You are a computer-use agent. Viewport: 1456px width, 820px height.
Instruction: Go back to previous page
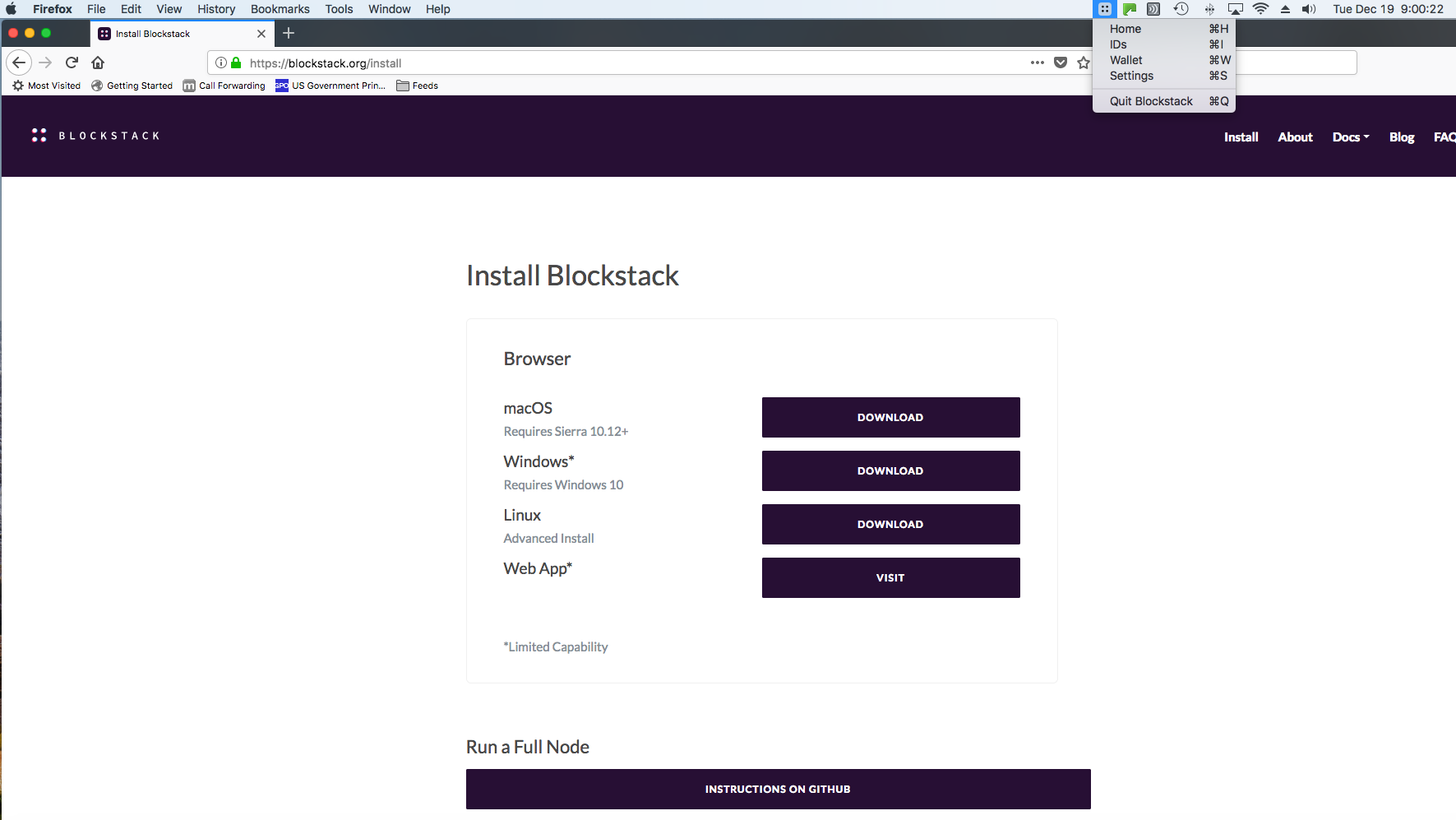(19, 63)
